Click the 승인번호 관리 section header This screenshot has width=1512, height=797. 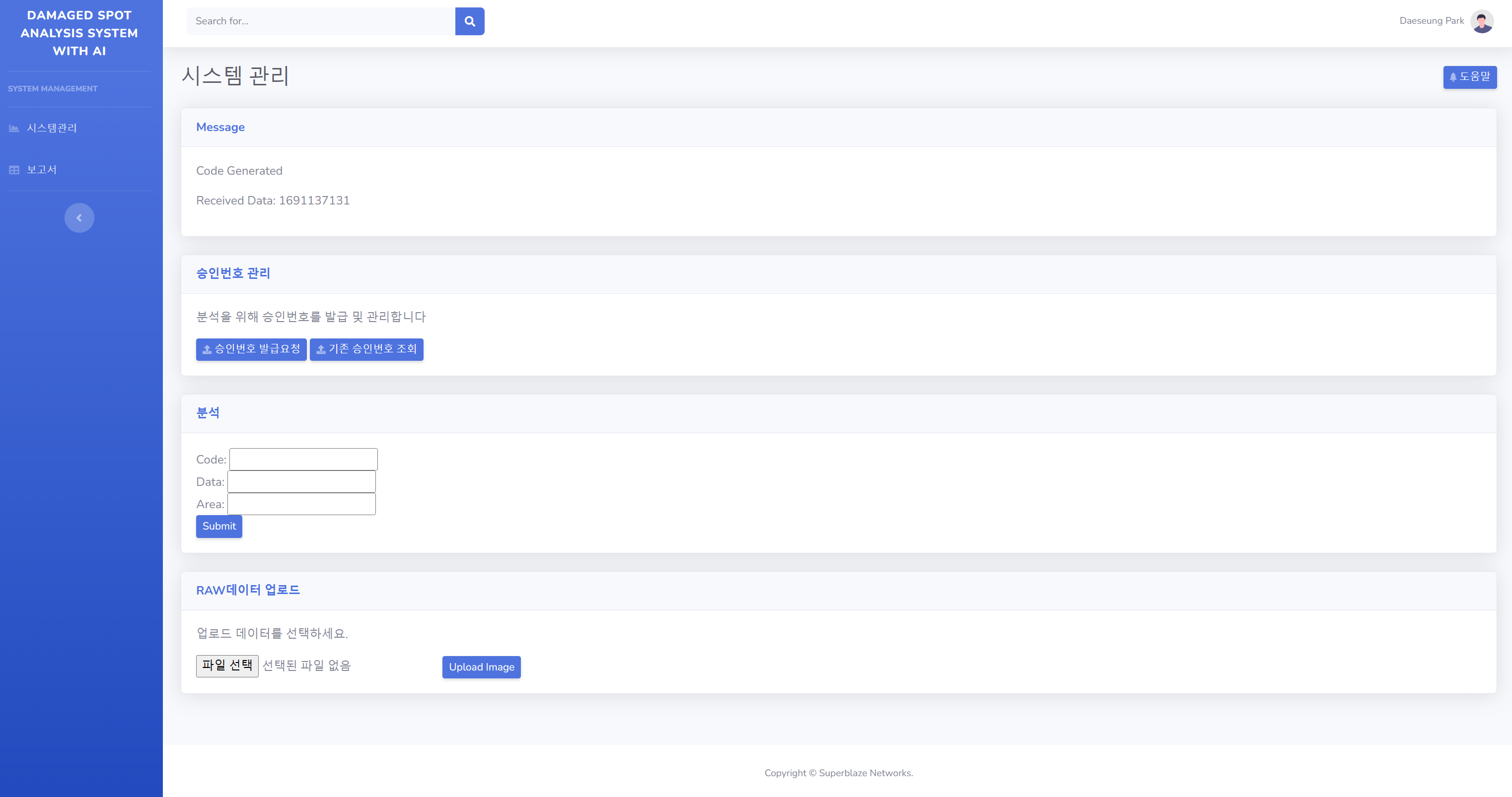tap(233, 273)
